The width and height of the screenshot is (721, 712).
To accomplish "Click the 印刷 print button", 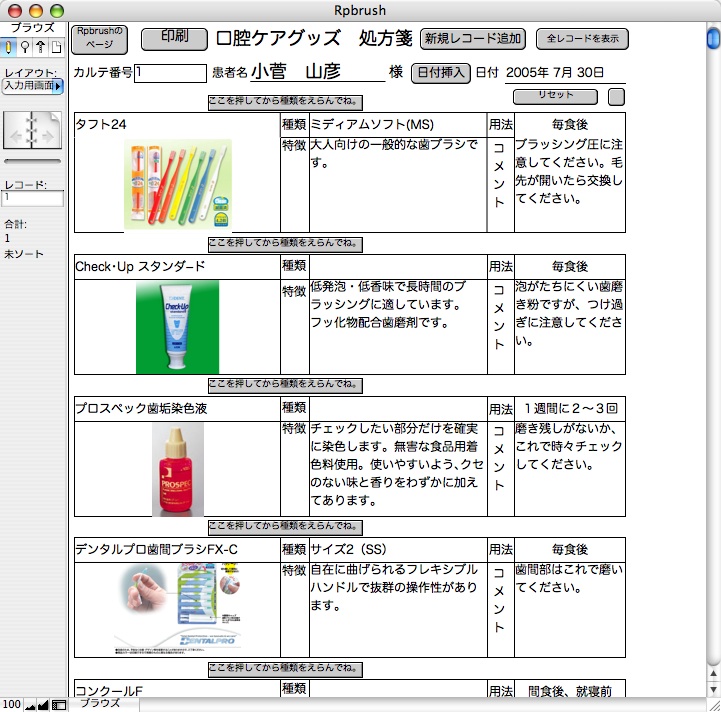I will click(x=174, y=39).
